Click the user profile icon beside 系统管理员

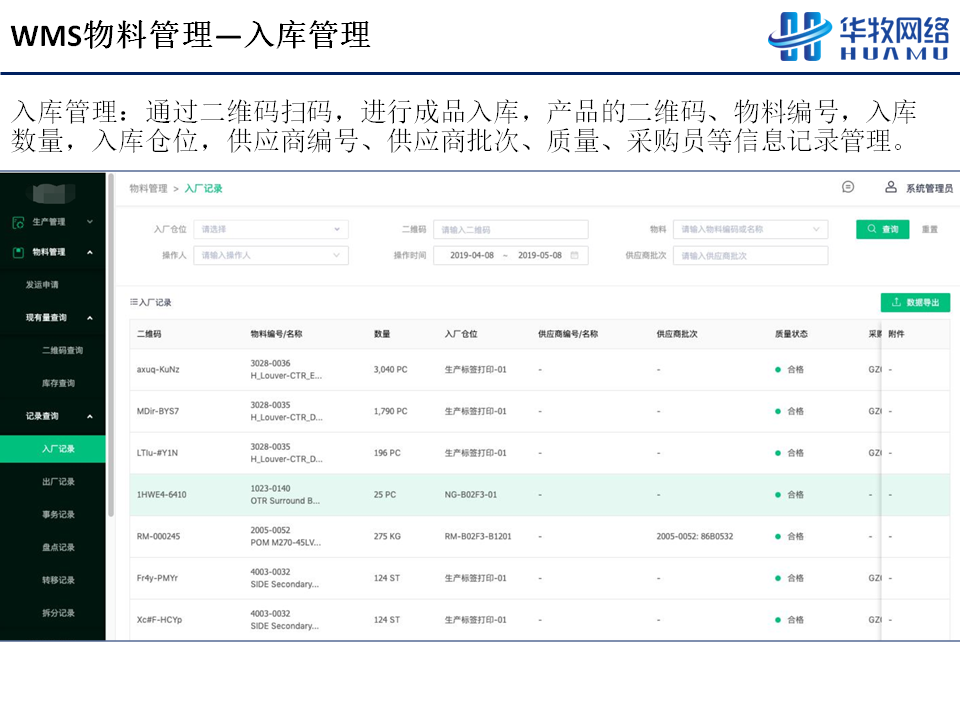[x=891, y=187]
